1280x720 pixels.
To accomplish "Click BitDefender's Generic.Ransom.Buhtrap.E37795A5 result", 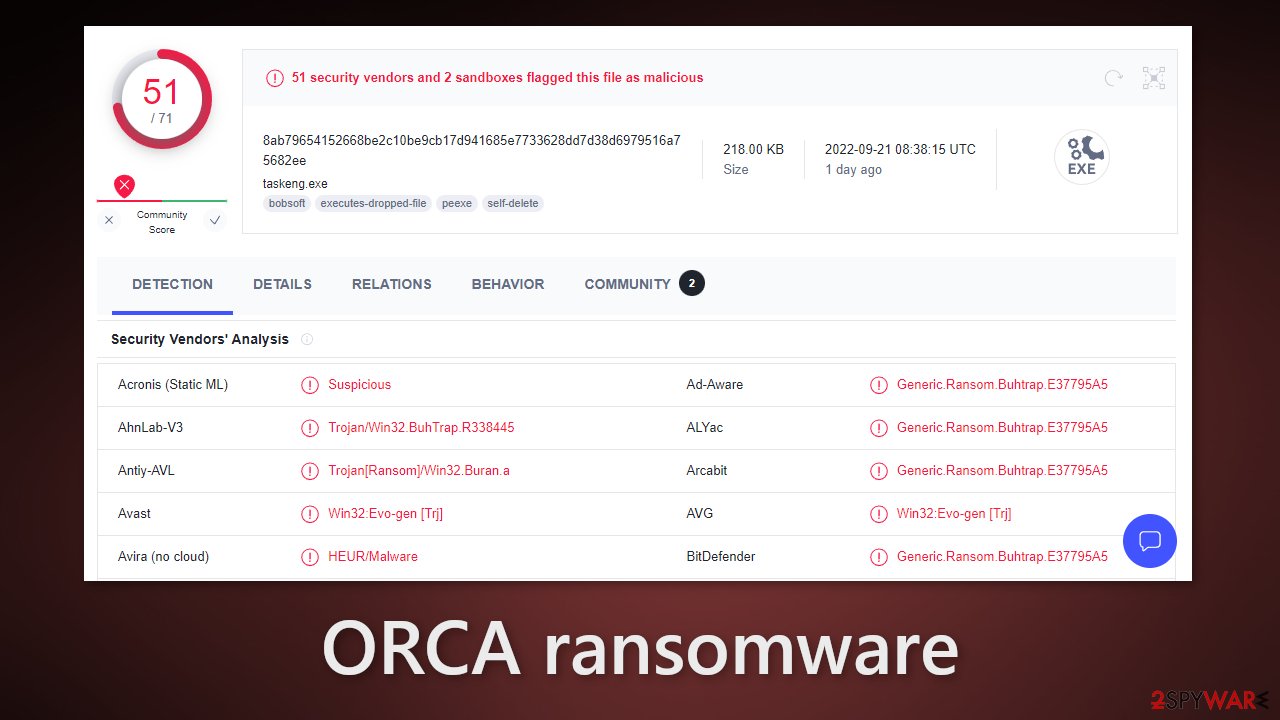I will click(x=1002, y=556).
